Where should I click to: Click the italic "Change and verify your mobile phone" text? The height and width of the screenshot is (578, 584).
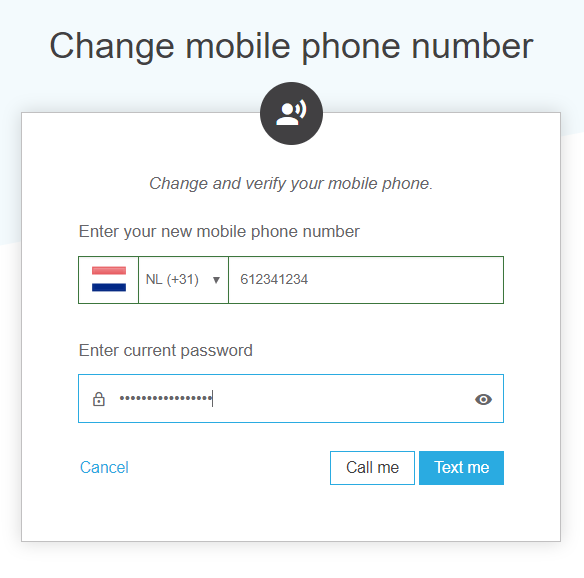(291, 184)
